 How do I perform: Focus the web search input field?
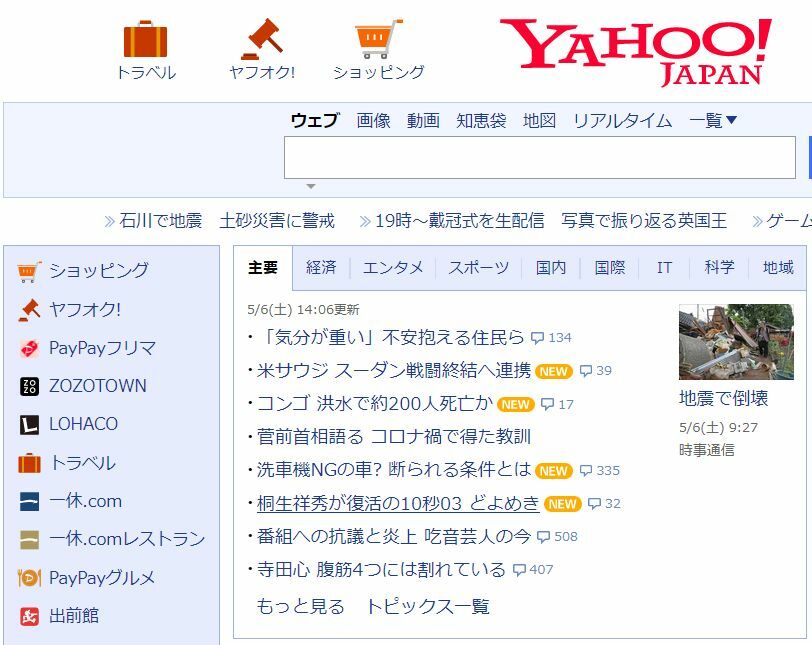coord(540,157)
